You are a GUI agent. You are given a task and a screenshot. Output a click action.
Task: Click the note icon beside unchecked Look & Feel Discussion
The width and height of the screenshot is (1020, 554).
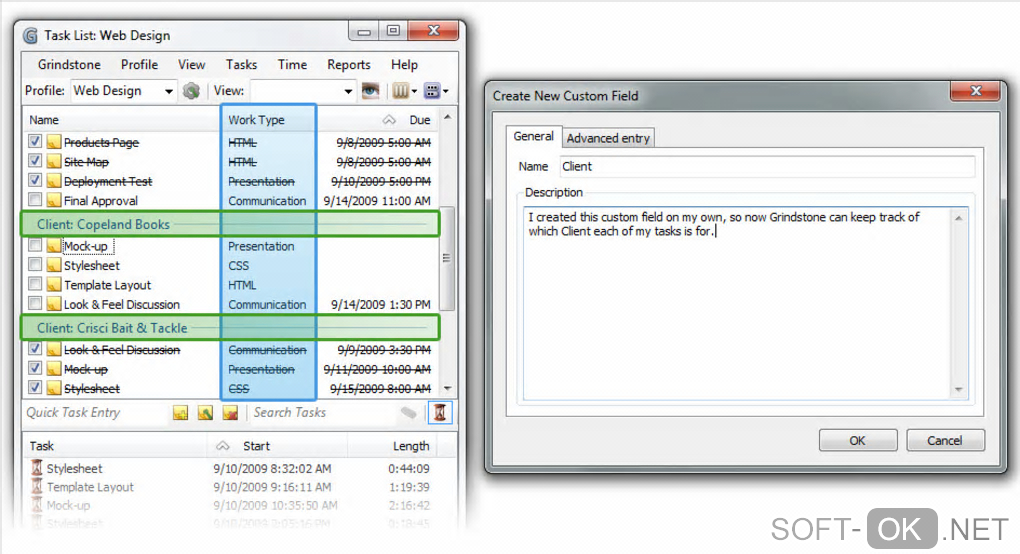point(54,304)
